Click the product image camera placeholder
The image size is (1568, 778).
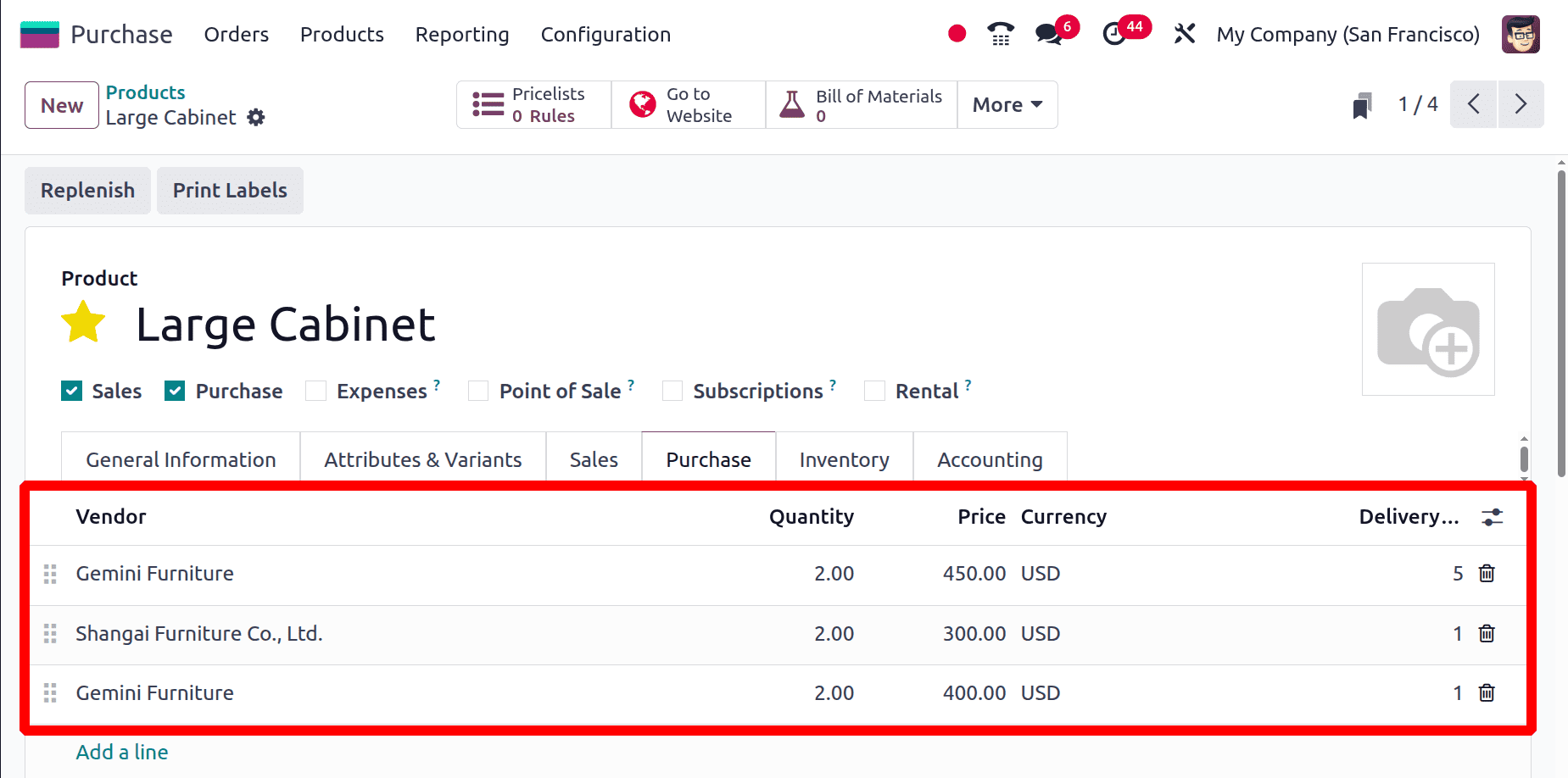(1428, 329)
